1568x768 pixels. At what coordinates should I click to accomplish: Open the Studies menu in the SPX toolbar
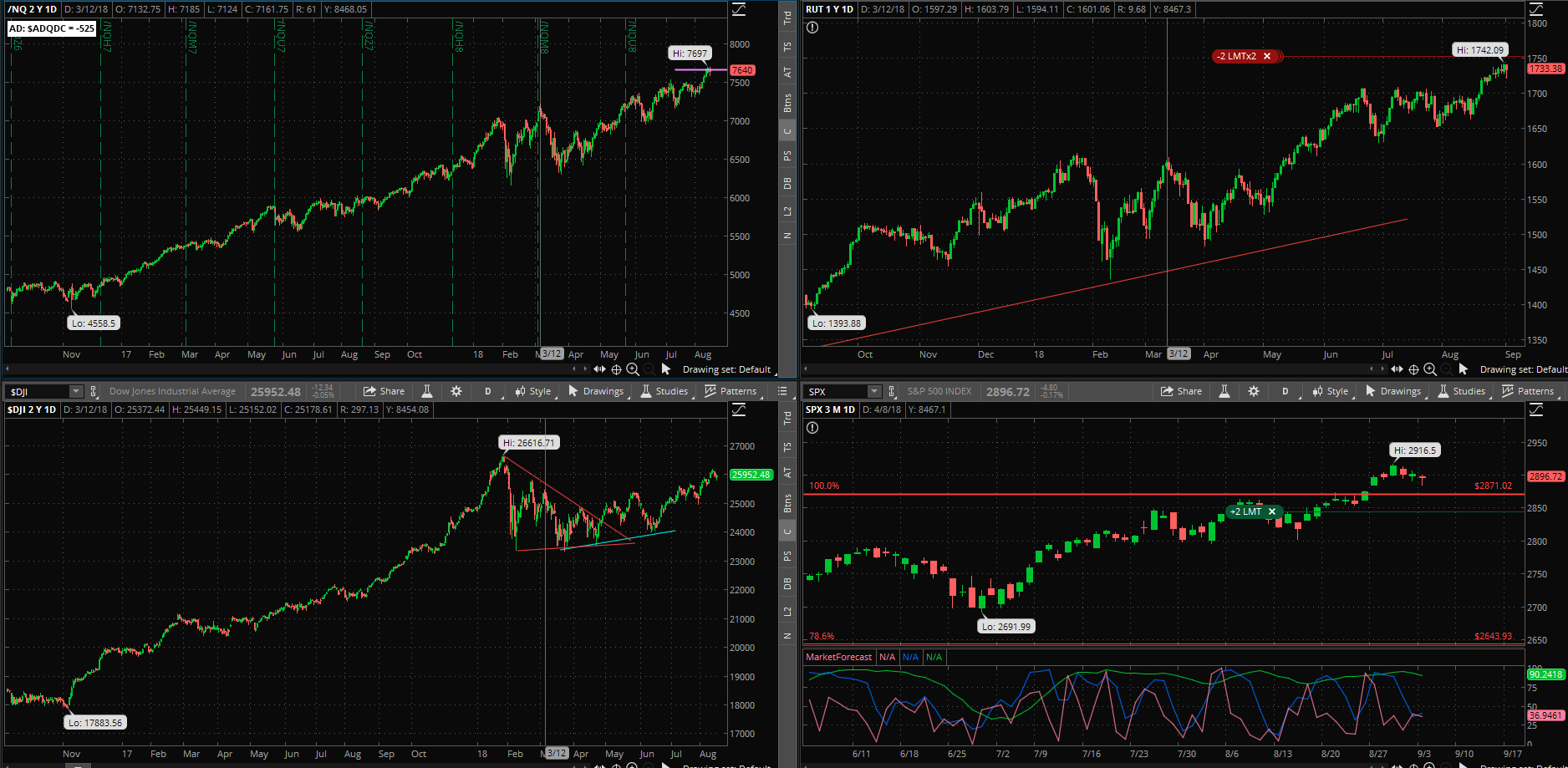tap(1463, 391)
